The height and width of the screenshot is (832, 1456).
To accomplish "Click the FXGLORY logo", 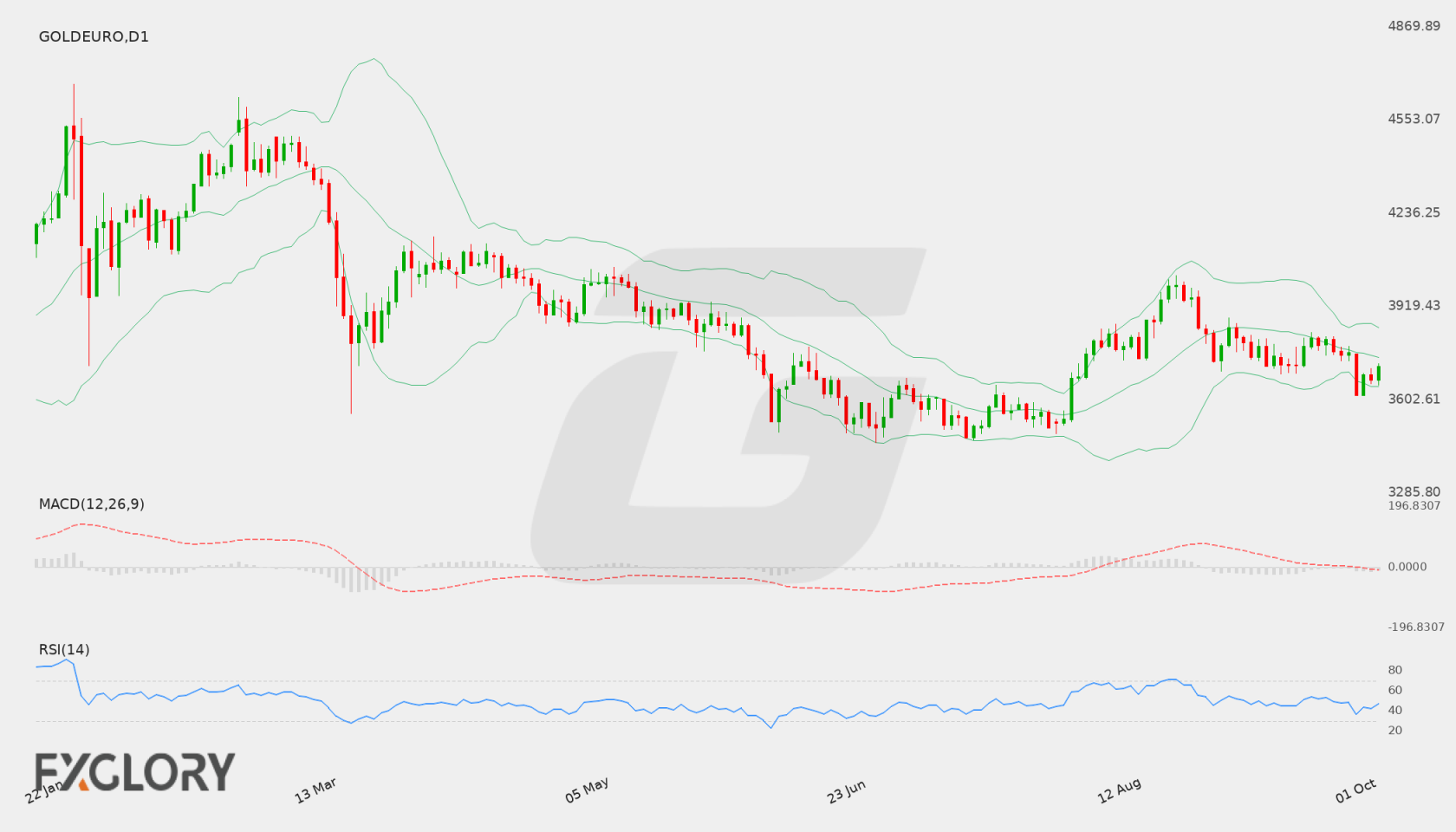I will click(x=135, y=771).
